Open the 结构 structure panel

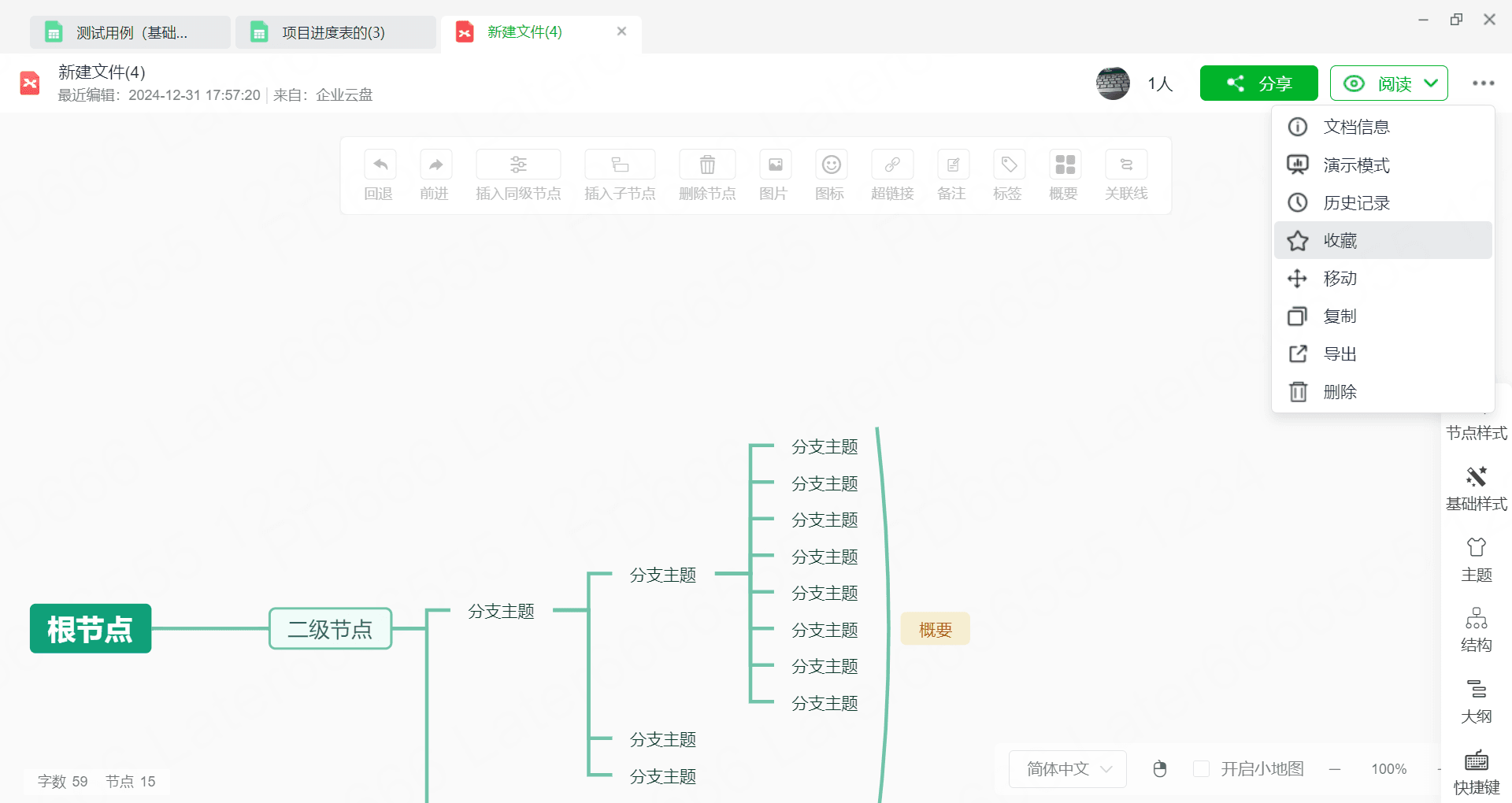[x=1477, y=630]
